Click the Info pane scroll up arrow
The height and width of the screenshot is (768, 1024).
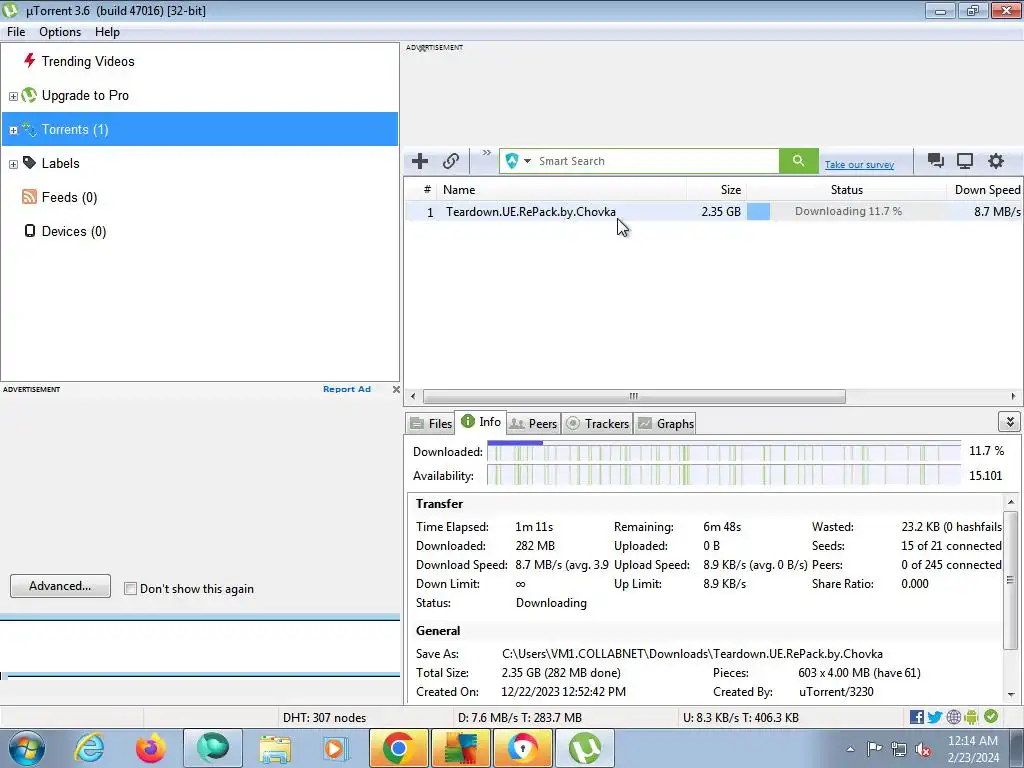(x=1010, y=502)
